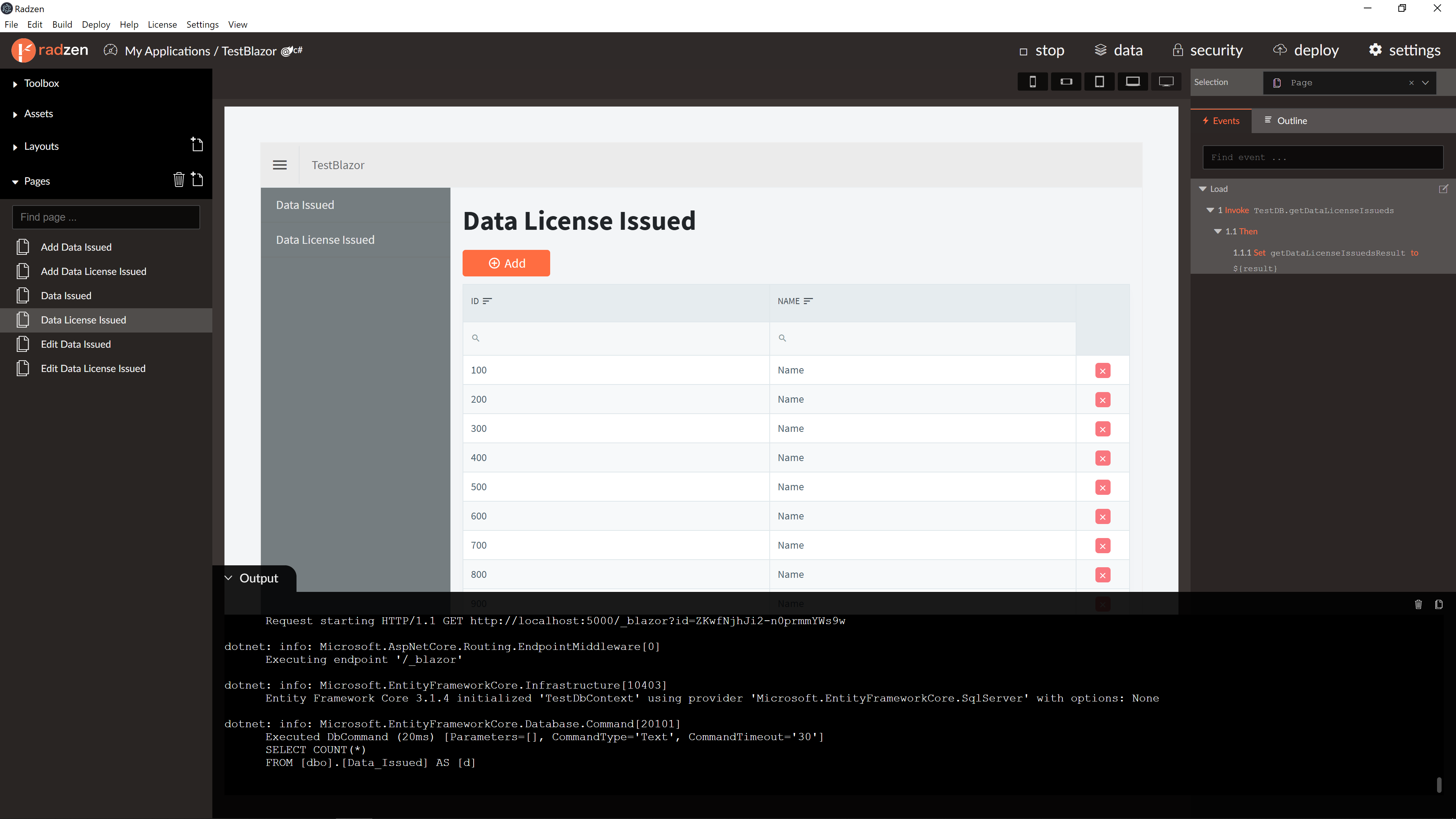Open the Data Issued page in list

coord(106,296)
